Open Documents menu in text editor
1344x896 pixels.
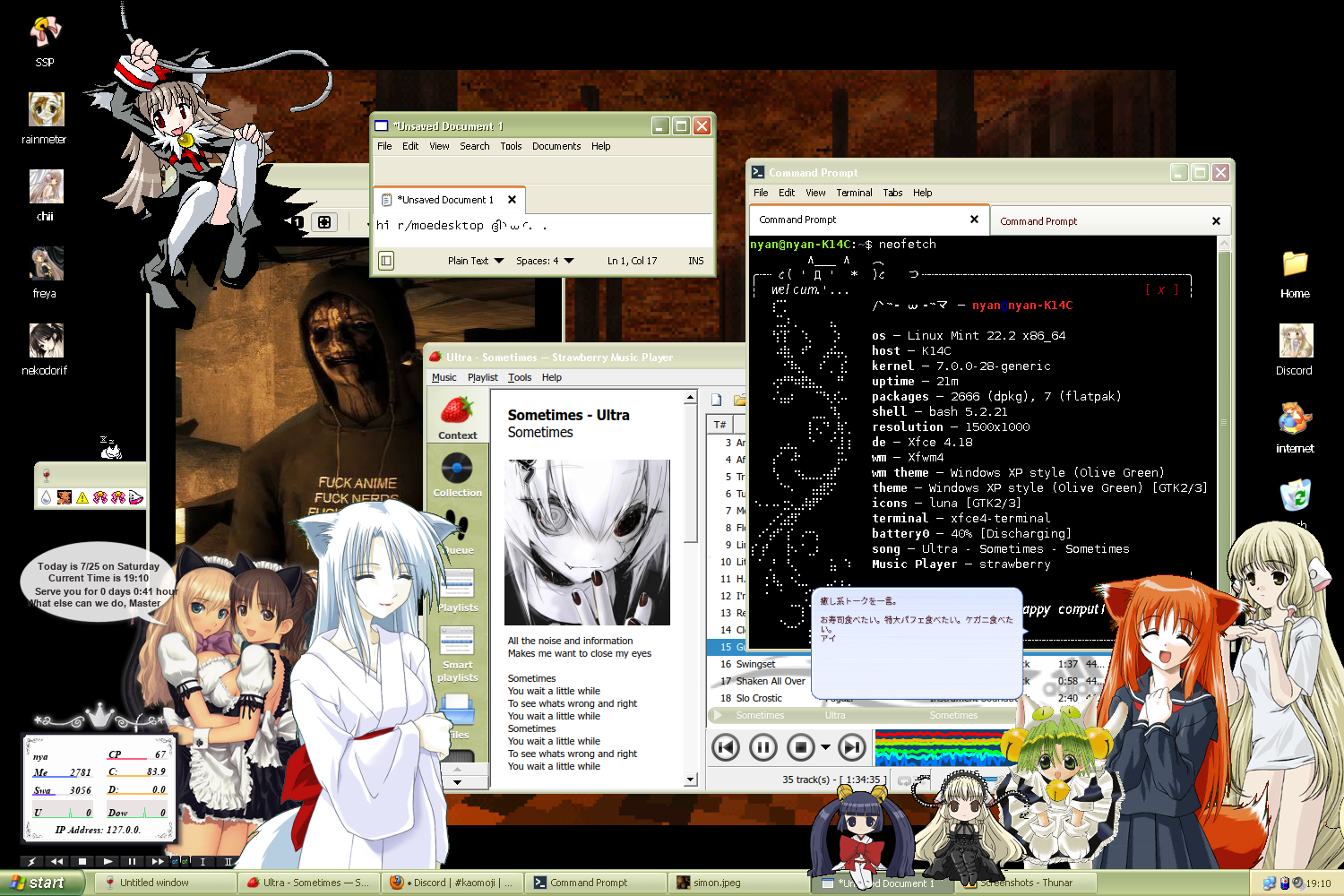(x=556, y=146)
